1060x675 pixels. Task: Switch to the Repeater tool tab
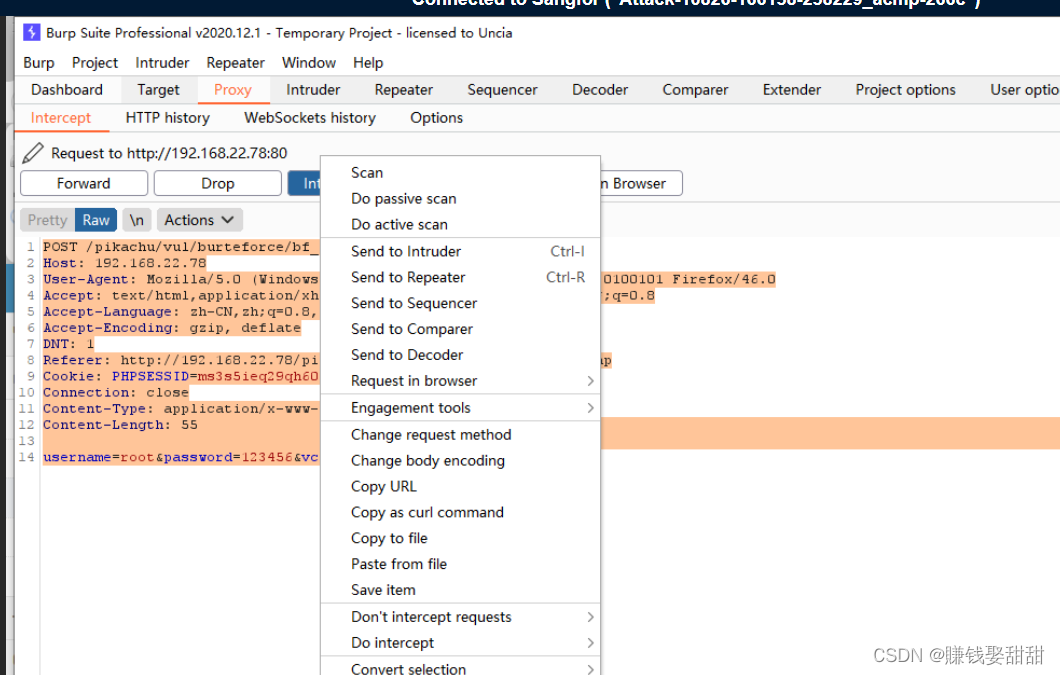pyautogui.click(x=404, y=90)
